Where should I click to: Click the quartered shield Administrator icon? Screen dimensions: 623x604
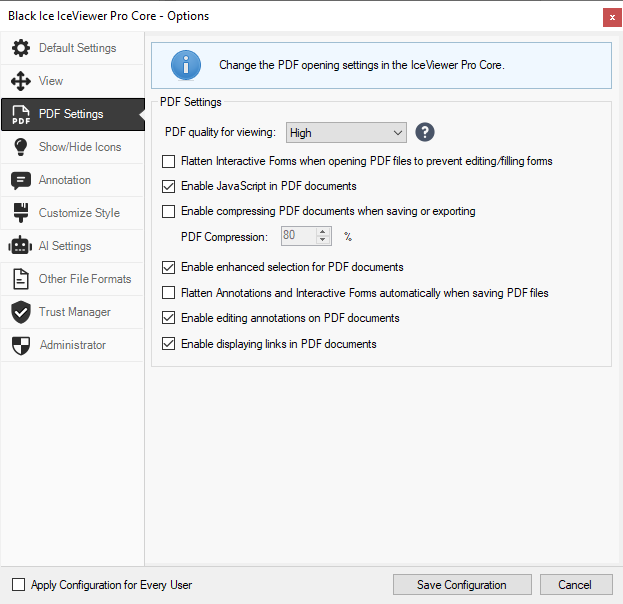click(x=21, y=345)
